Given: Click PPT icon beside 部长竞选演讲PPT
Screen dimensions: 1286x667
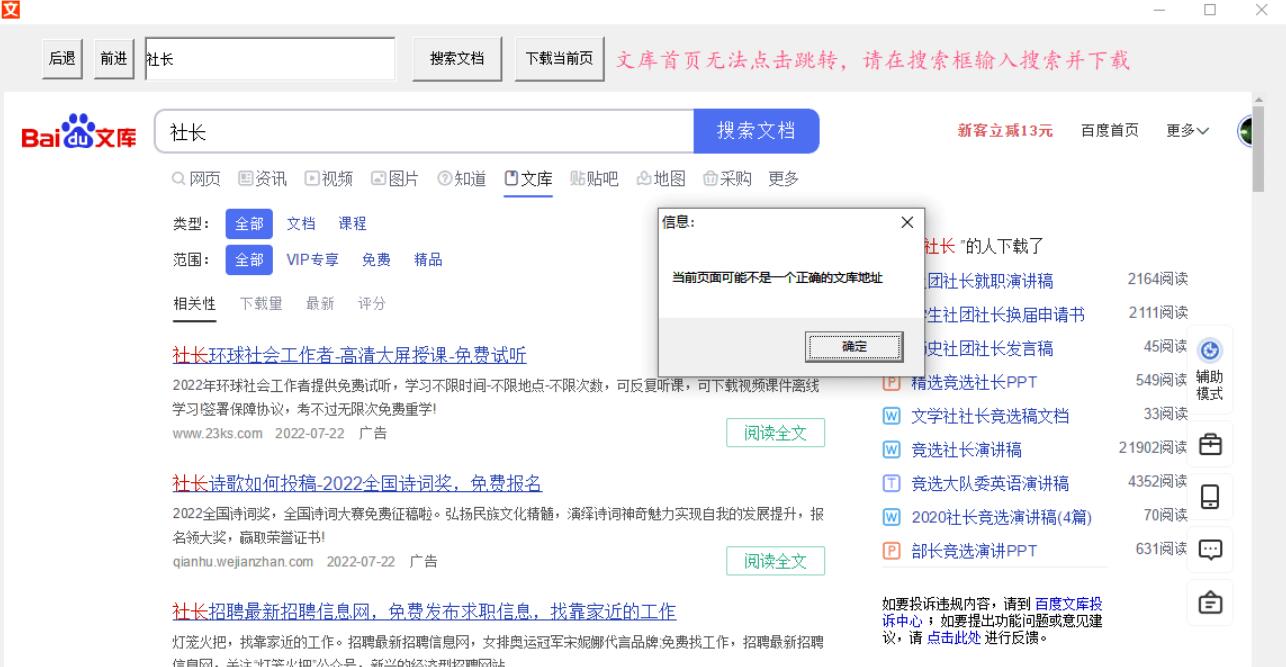Looking at the screenshot, I should tap(892, 551).
